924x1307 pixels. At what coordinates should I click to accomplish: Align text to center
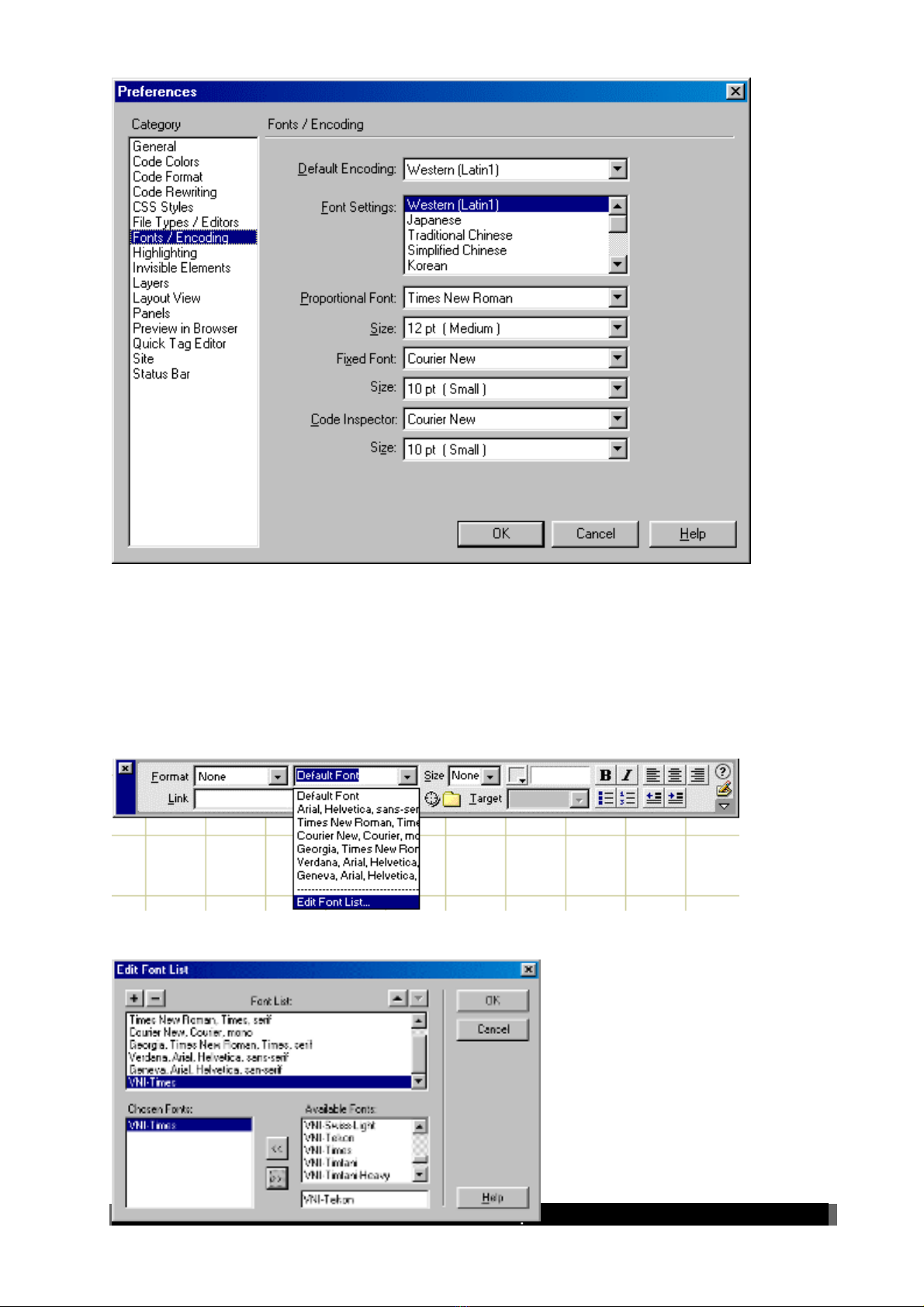[x=676, y=775]
